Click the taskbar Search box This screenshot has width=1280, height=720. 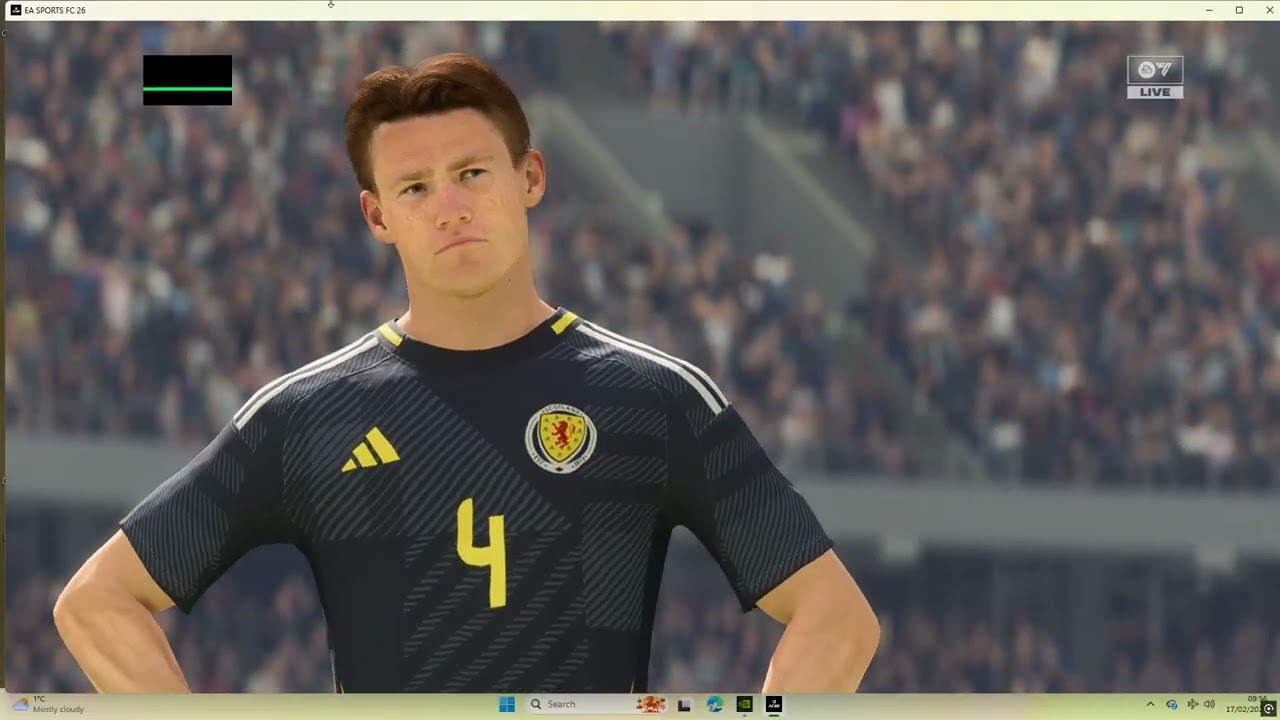(x=599, y=704)
